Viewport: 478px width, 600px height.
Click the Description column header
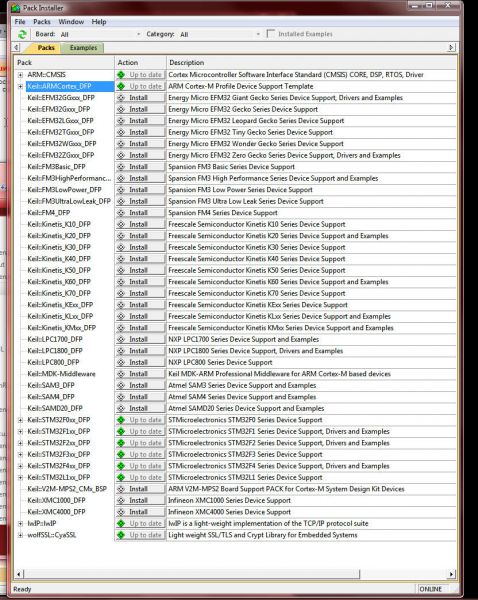click(311, 62)
